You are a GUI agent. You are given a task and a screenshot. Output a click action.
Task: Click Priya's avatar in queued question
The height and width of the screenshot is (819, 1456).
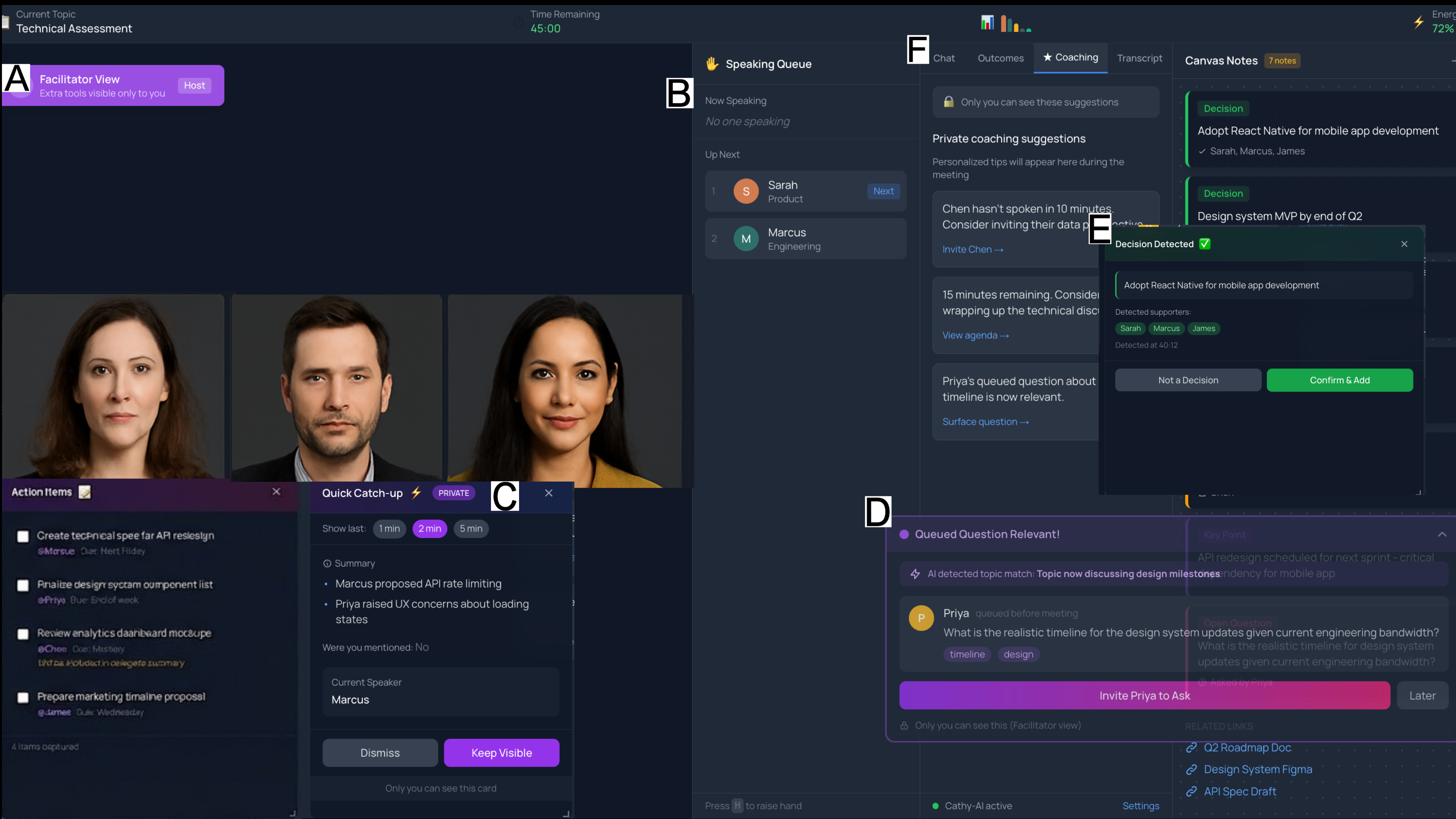point(921,618)
